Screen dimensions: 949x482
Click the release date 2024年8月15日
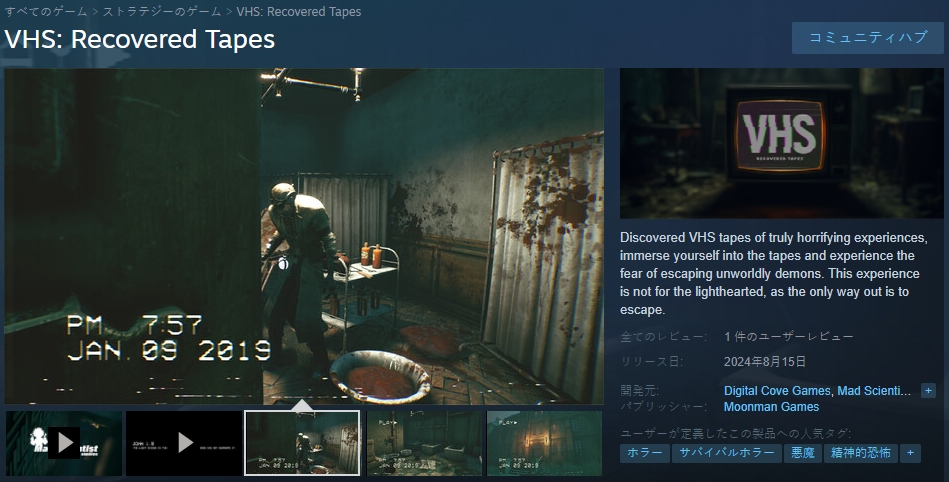pos(764,362)
